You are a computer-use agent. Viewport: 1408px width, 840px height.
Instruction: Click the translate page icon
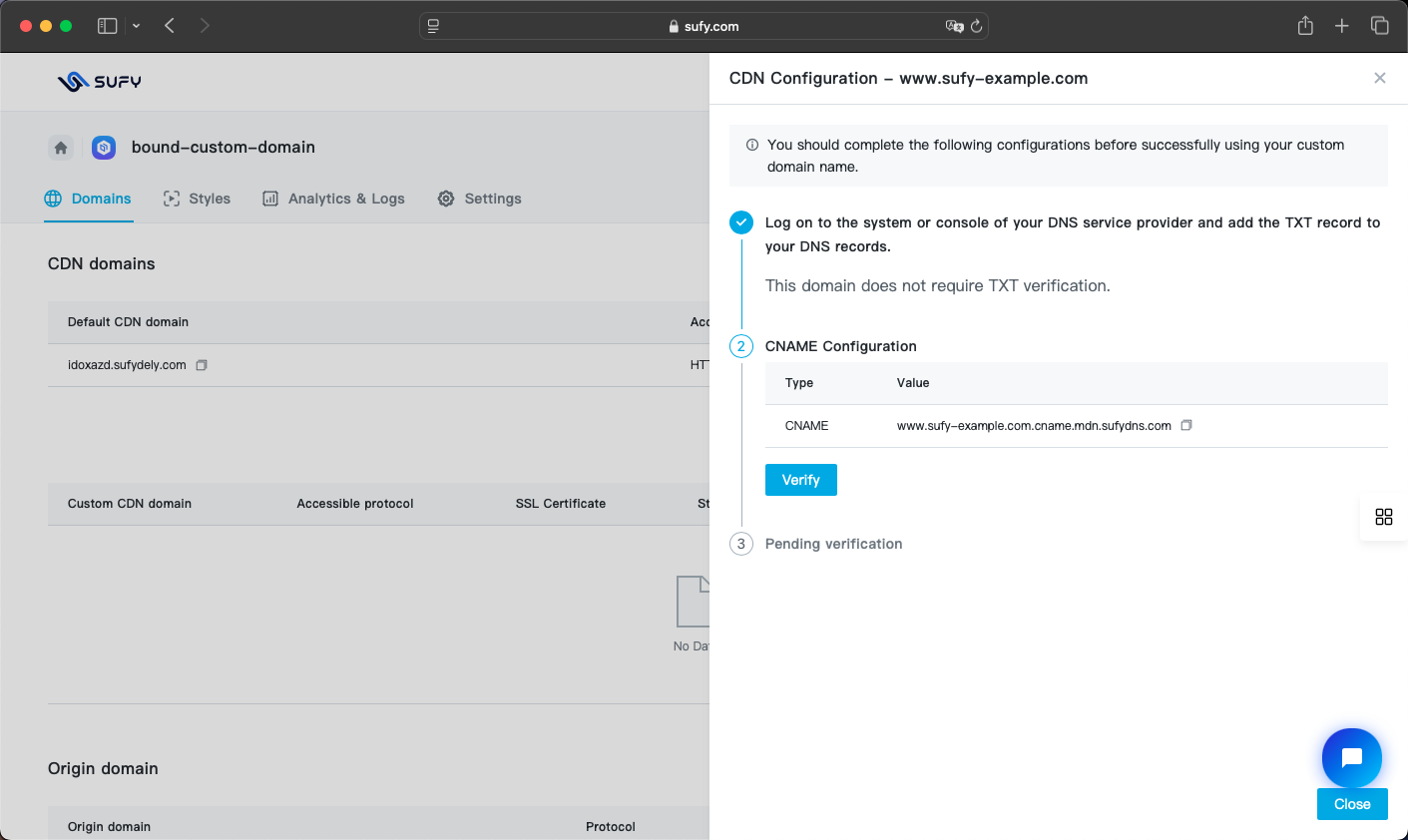pos(954,26)
